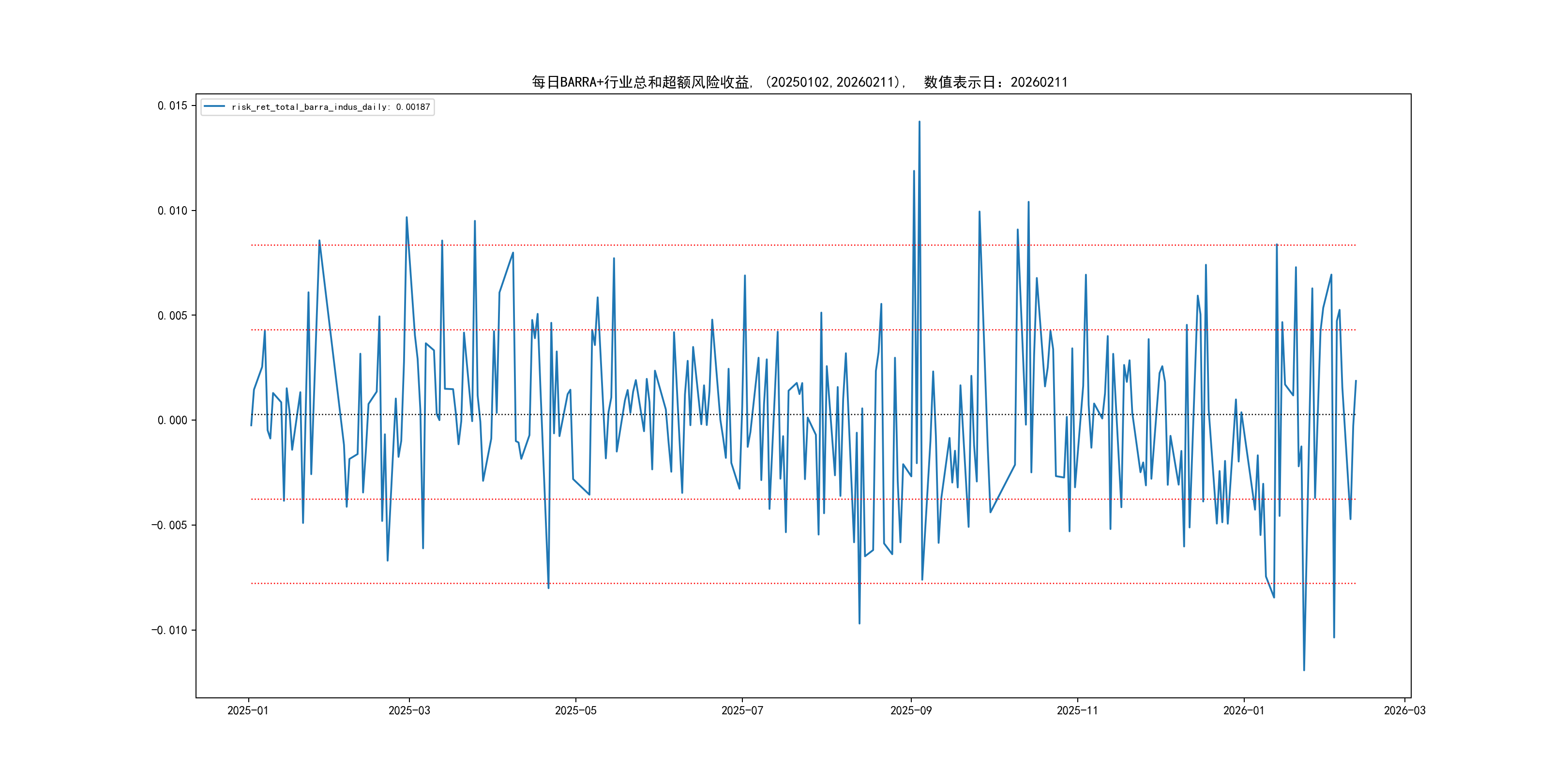
Task: Click the chart title text
Action: (799, 82)
